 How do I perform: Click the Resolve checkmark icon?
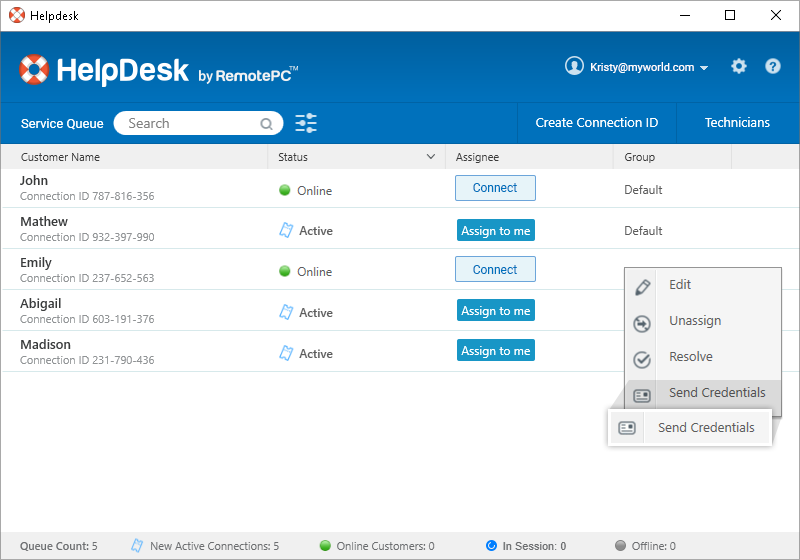[643, 359]
